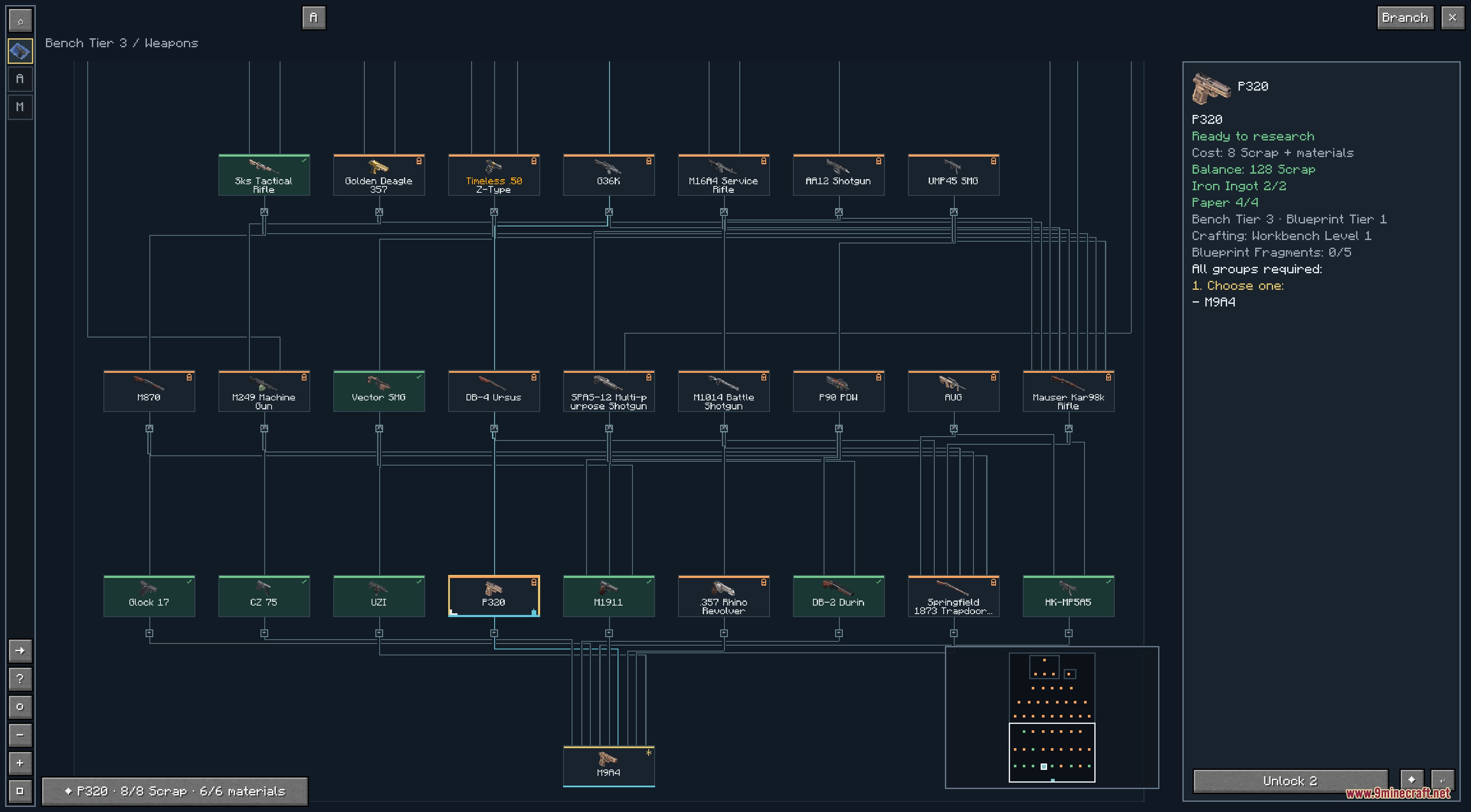1471x812 pixels.
Task: Expand the plus connector below P320
Action: [494, 633]
